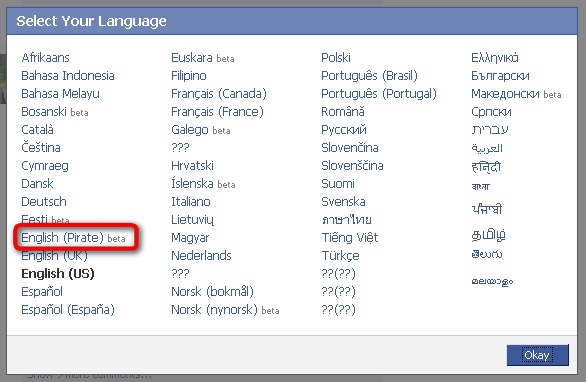This screenshot has height=382, width=586.
Task: Confirm selection with the Okay button
Action: pyautogui.click(x=537, y=355)
